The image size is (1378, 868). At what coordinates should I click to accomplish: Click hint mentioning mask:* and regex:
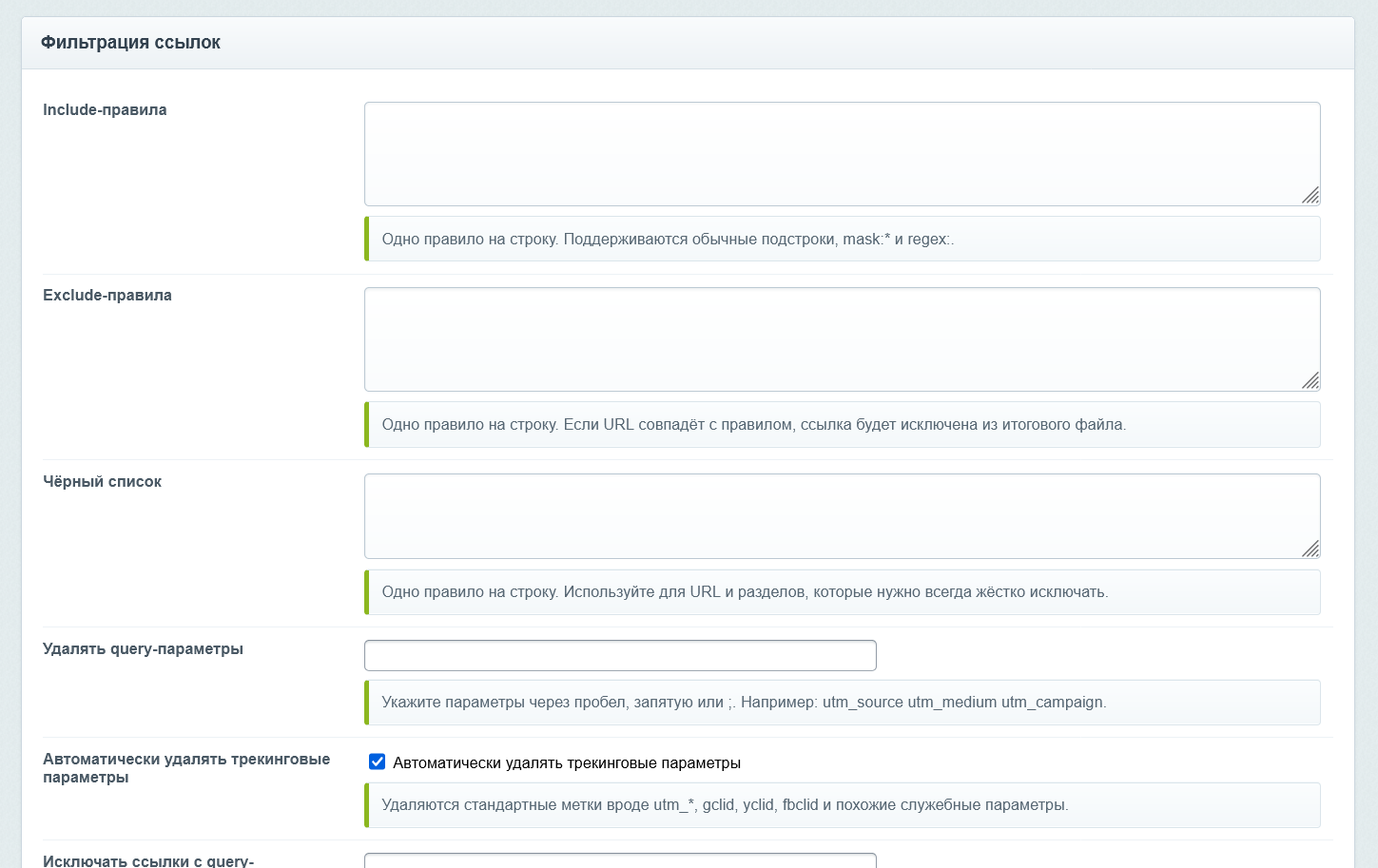(x=843, y=239)
